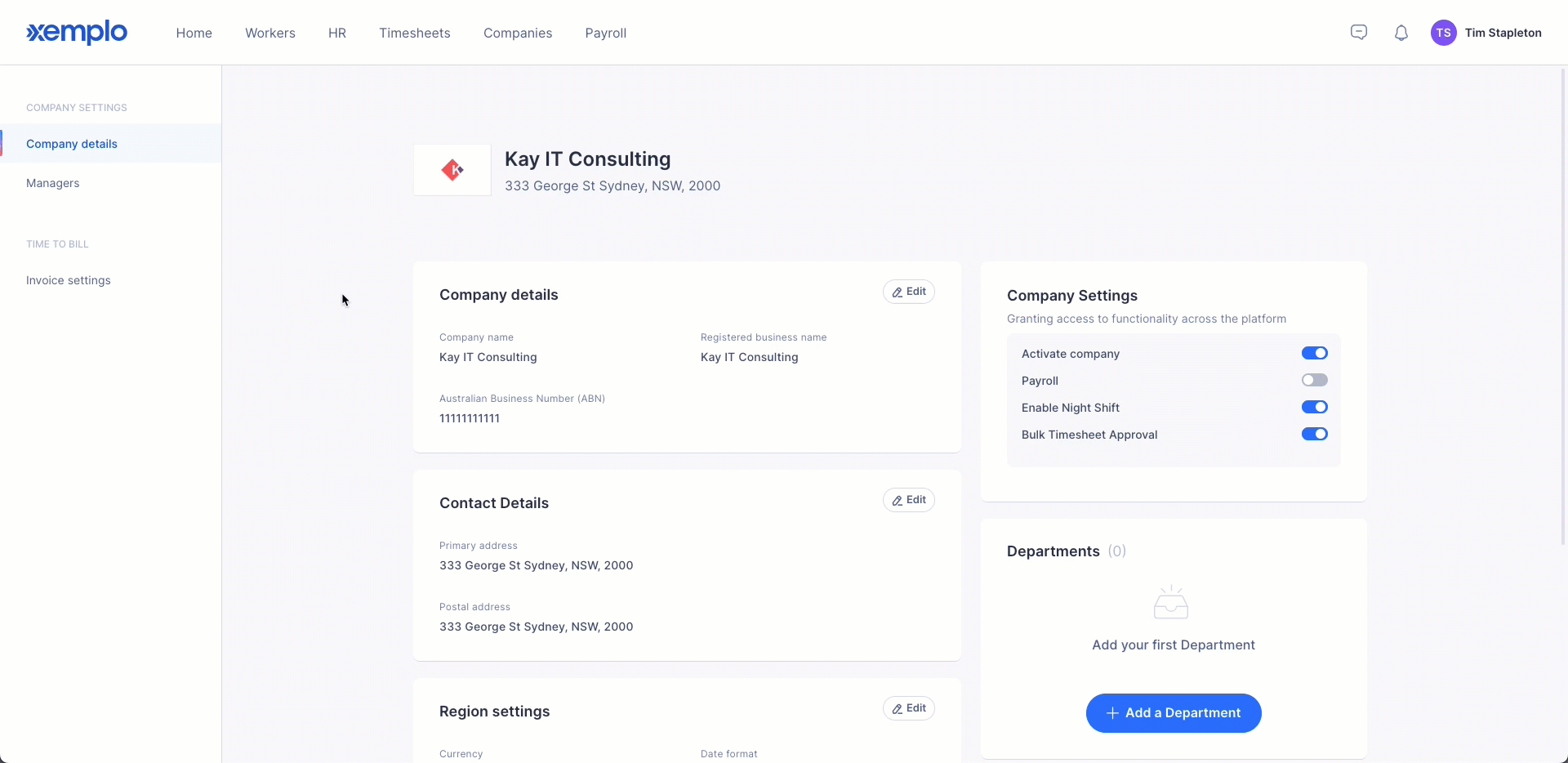Click the ABN value 11111111111

(470, 418)
